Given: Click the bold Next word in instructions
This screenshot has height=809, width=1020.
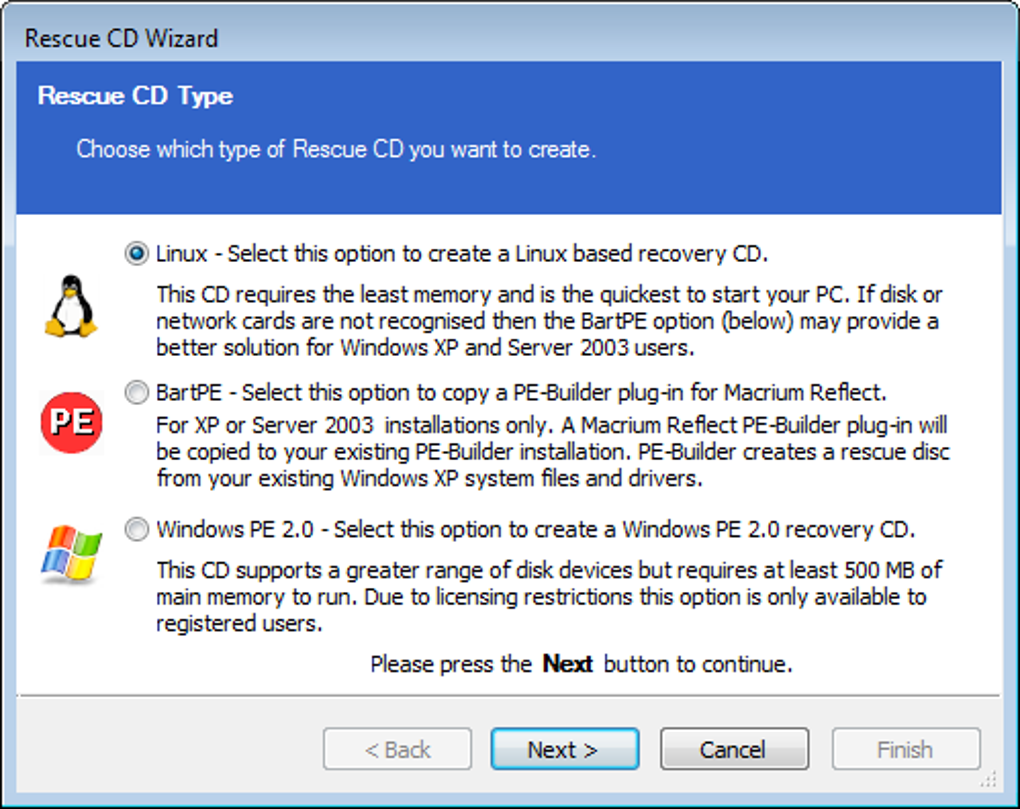Looking at the screenshot, I should click(x=568, y=664).
